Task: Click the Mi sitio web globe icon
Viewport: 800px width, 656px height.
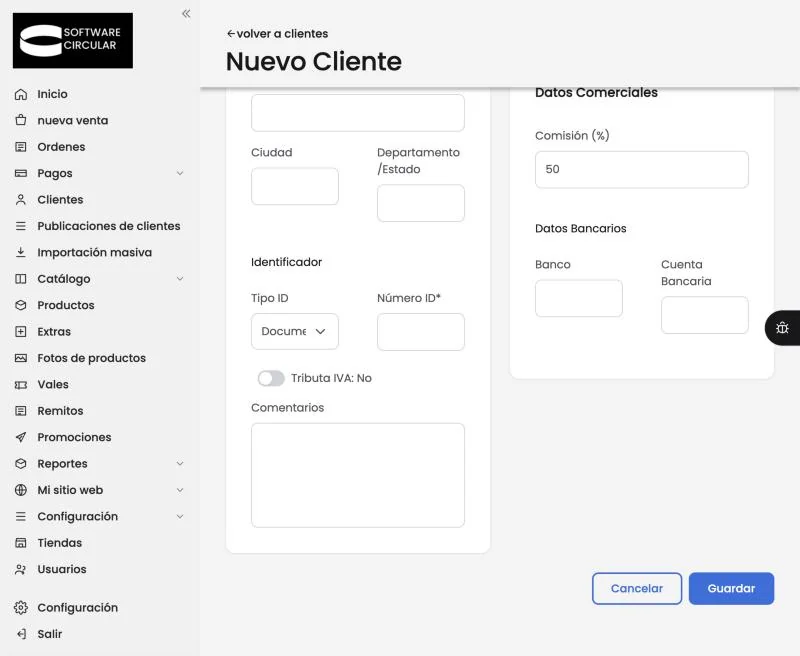Action: tap(21, 490)
